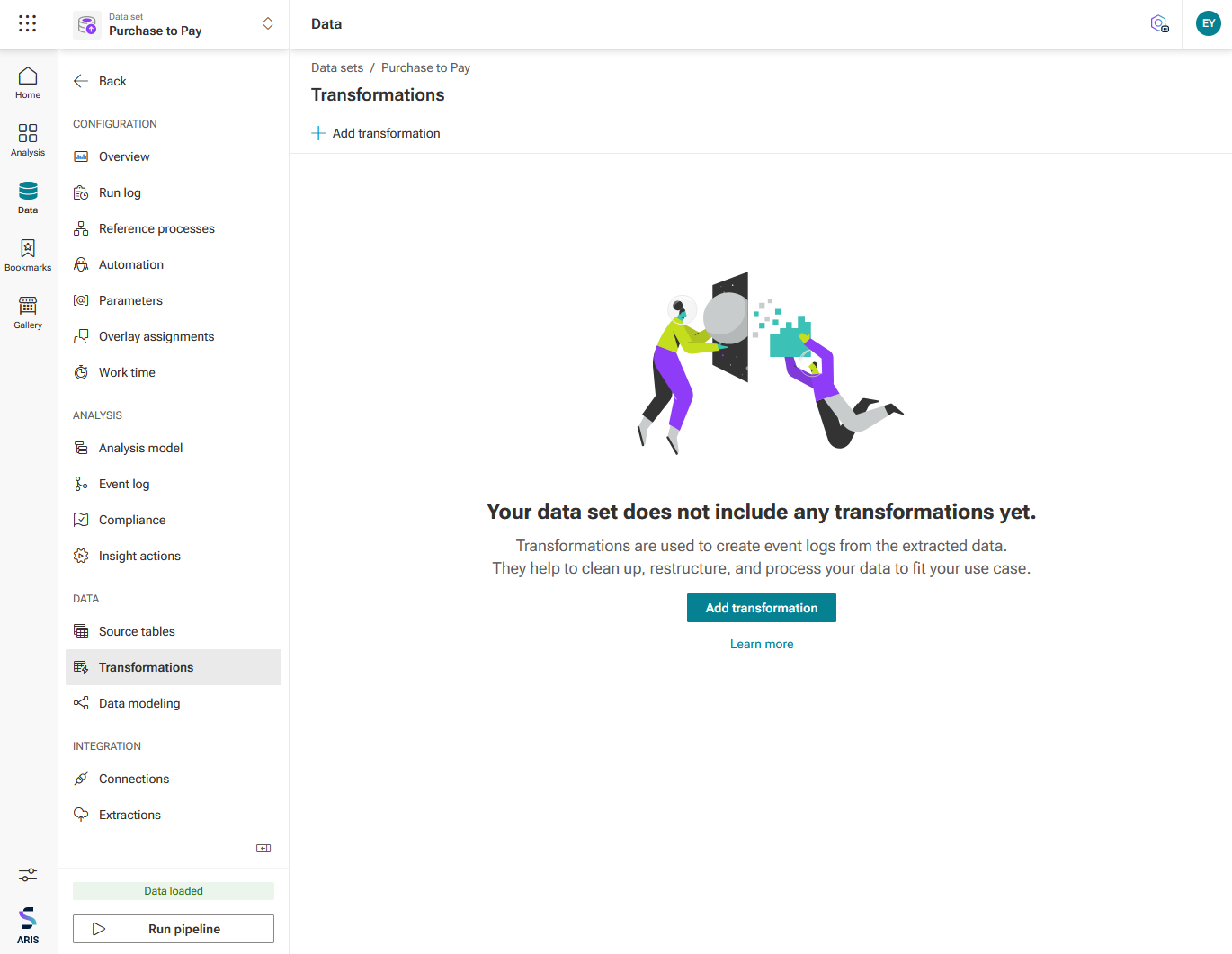
Task: Follow the Learn more link
Action: (762, 644)
